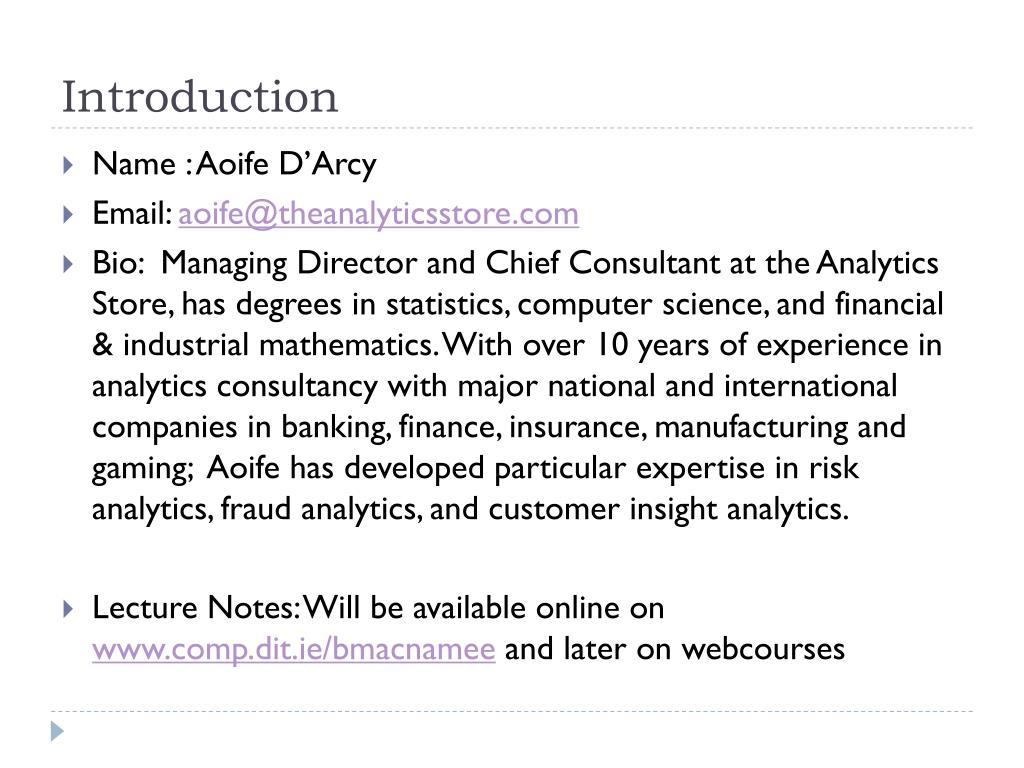Open the www.comp.dit.ie/bmacnamee link
This screenshot has width=1024, height=768.
point(294,649)
